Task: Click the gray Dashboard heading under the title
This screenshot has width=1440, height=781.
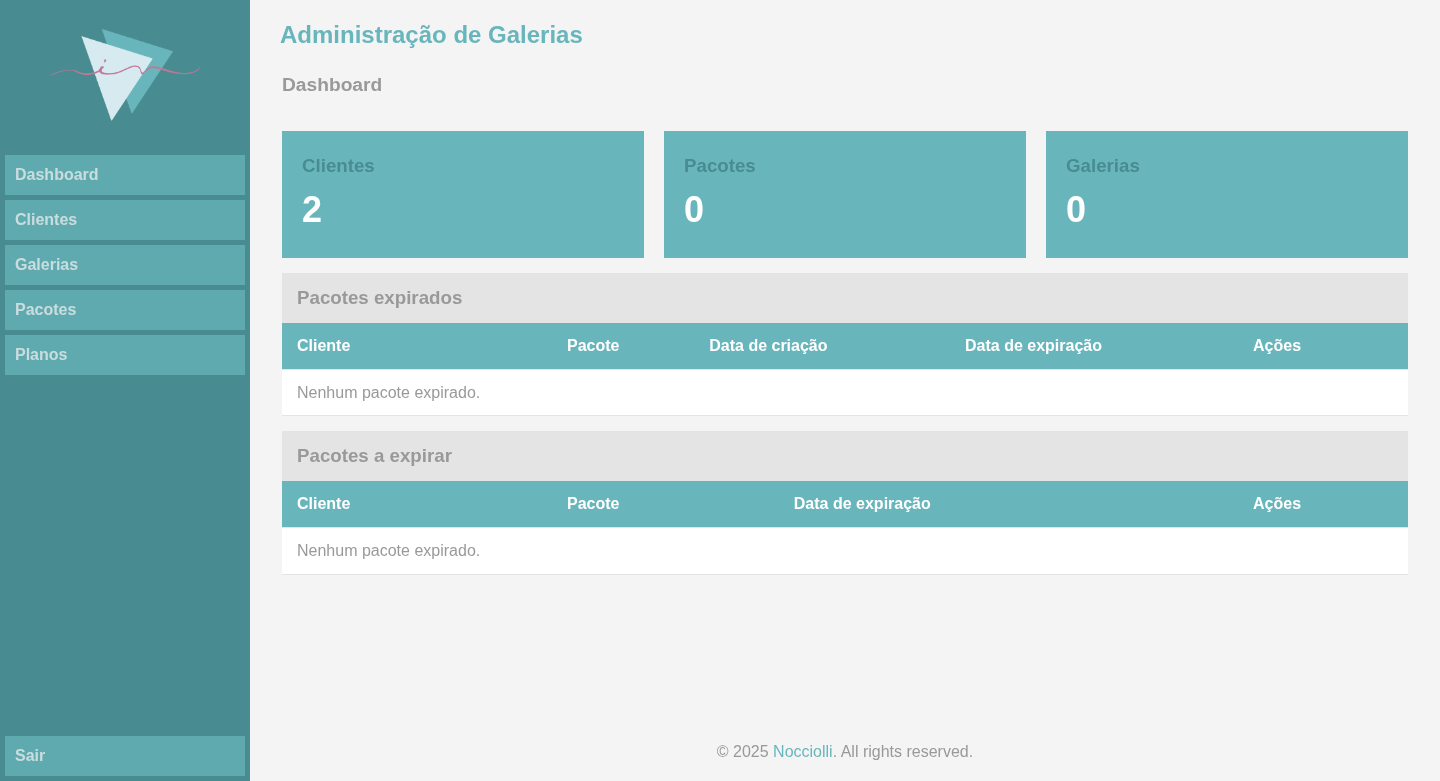Action: 332,85
